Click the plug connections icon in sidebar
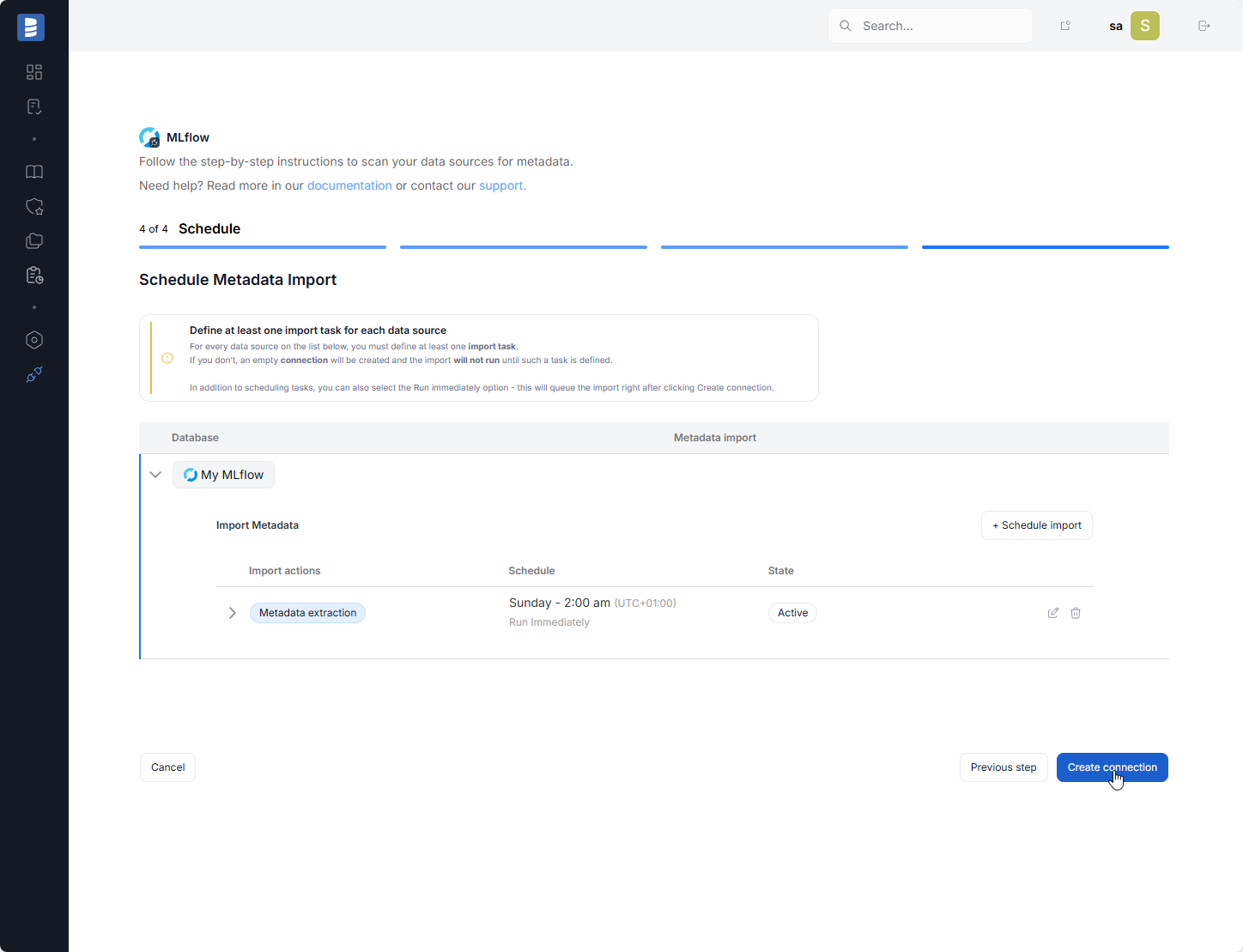The height and width of the screenshot is (952, 1243). point(34,374)
